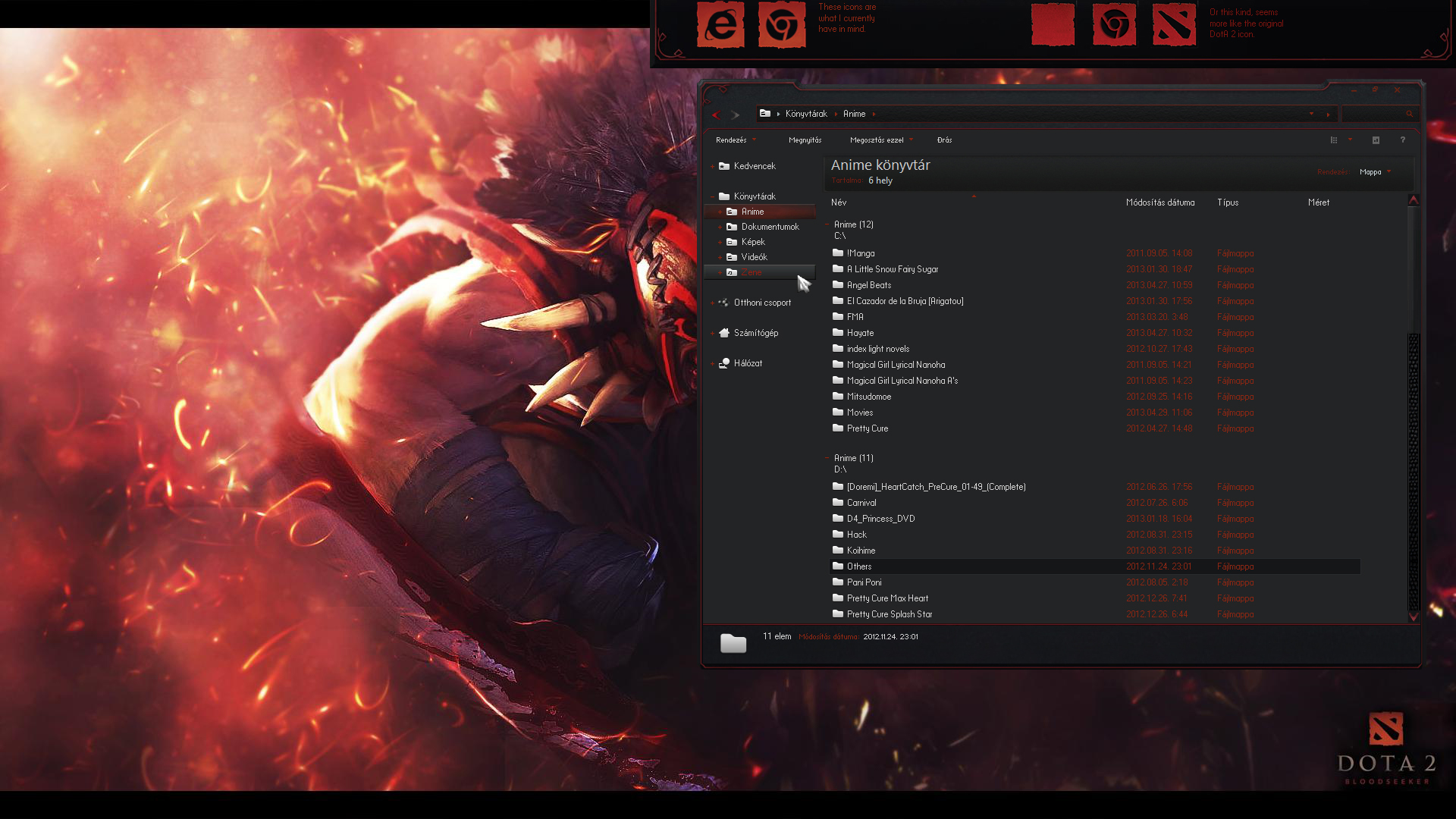This screenshot has width=1456, height=819.
Task: Click the Megnyitás menu item
Action: [x=805, y=140]
